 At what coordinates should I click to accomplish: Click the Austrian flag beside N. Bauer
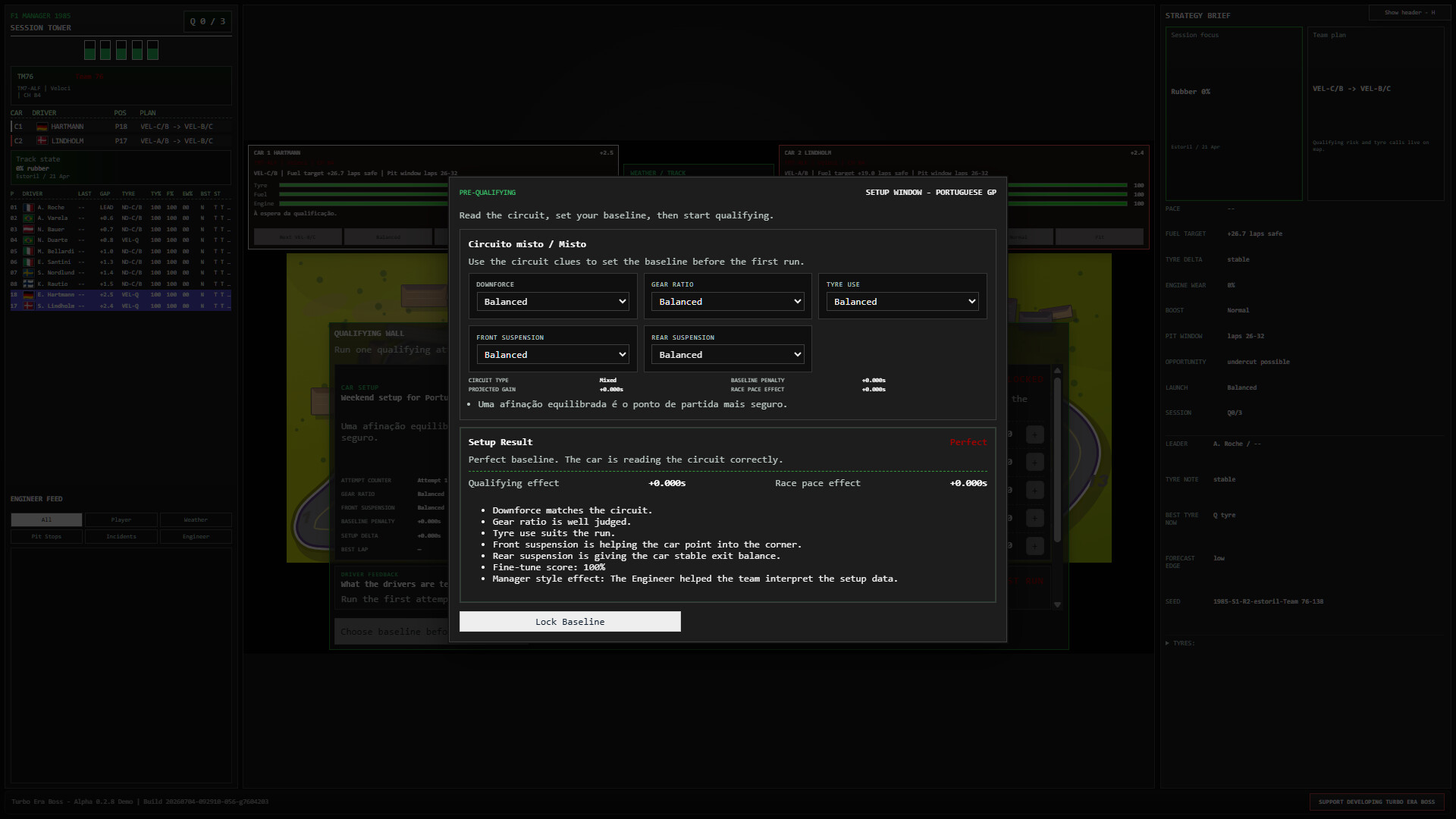[x=28, y=229]
